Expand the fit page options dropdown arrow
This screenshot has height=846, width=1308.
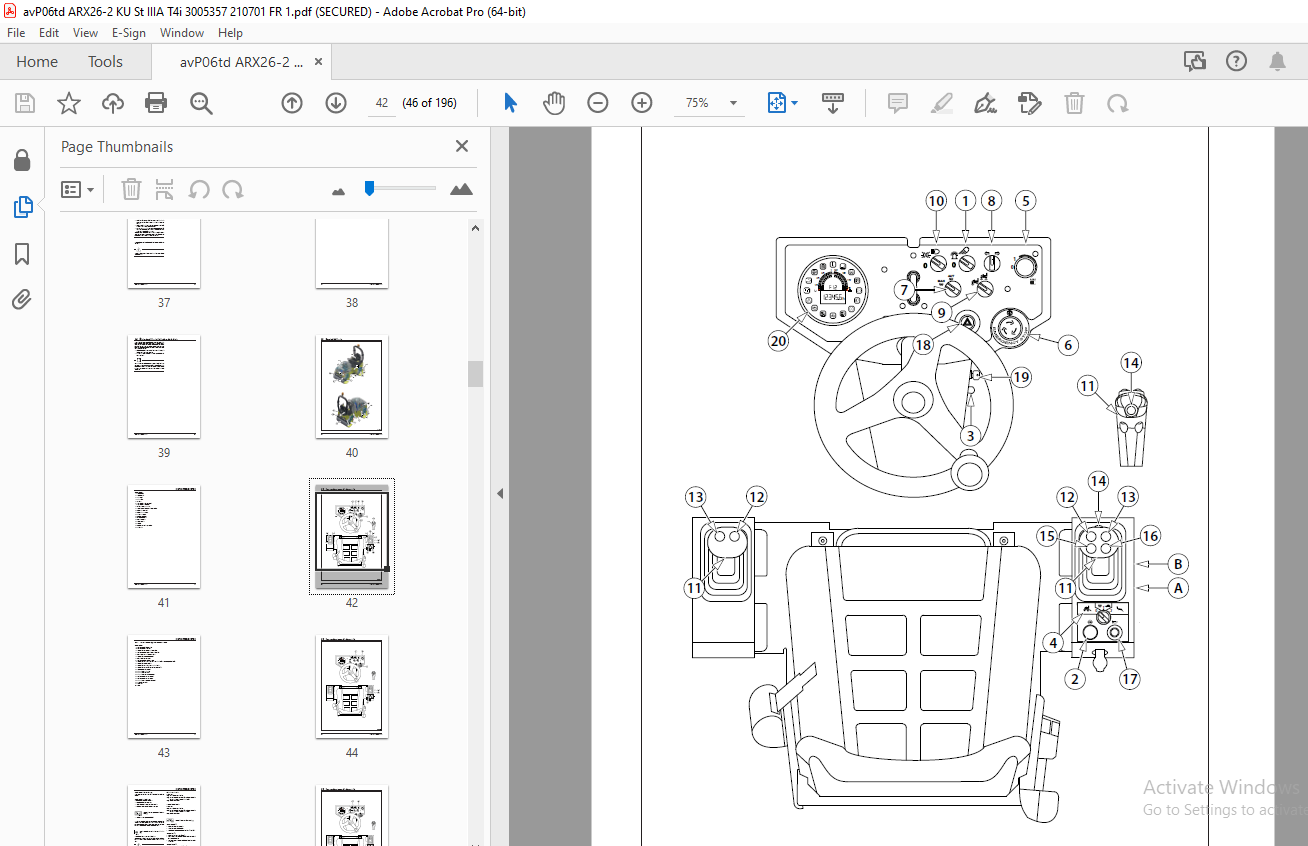click(x=795, y=103)
